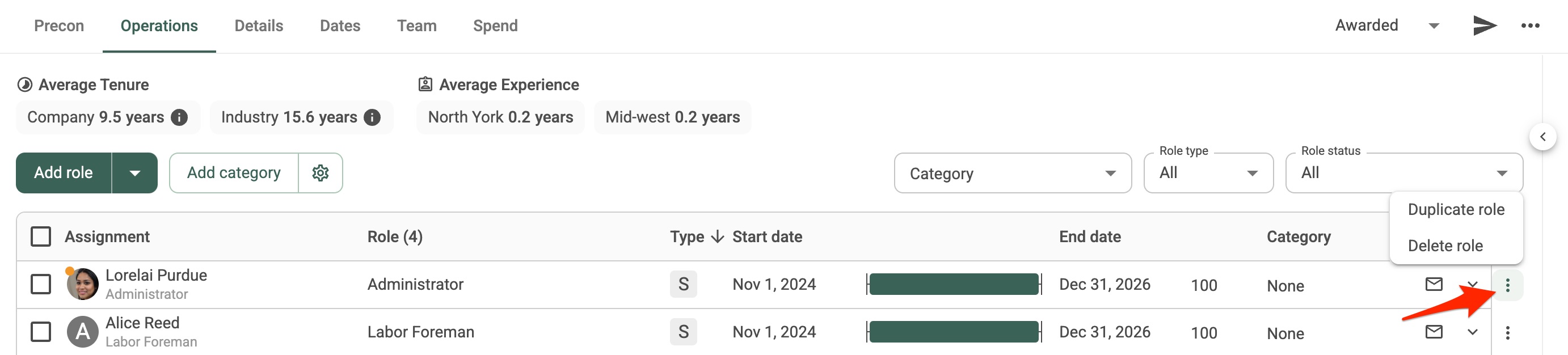Click the envelope icon for Alice Reed
Screen dimensions: 1568x355
click(x=1434, y=332)
